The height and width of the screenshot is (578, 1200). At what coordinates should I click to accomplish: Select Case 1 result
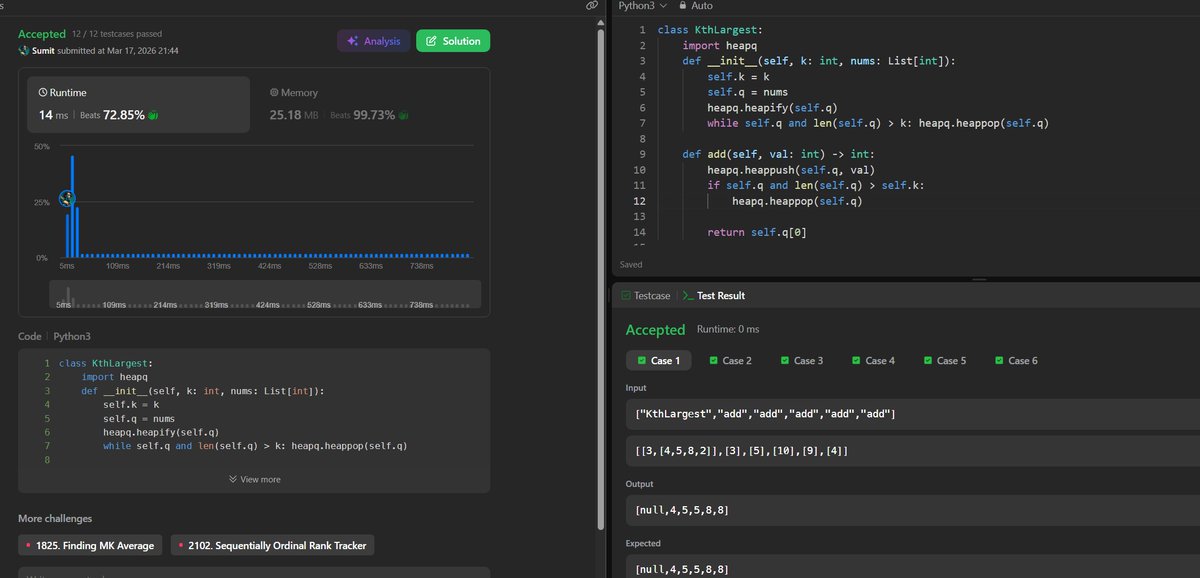657,360
